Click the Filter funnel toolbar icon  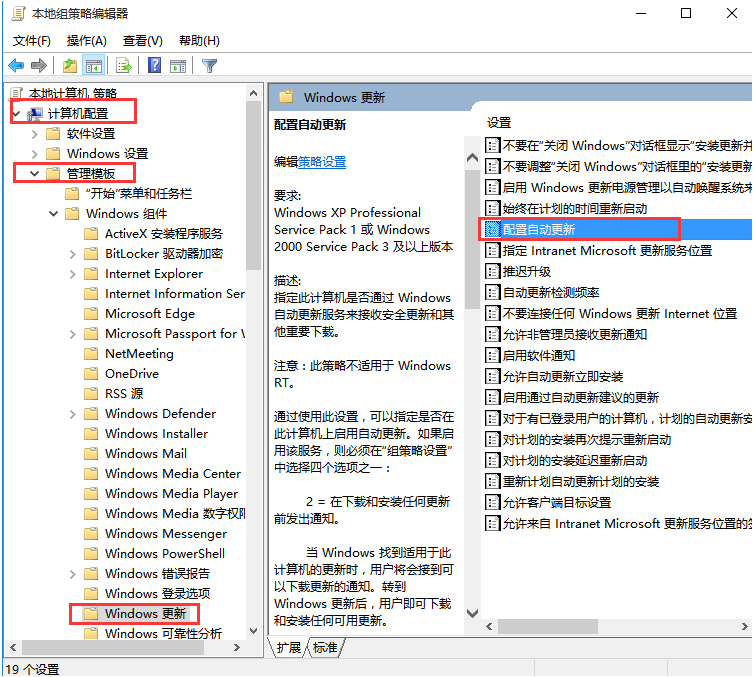pos(209,66)
